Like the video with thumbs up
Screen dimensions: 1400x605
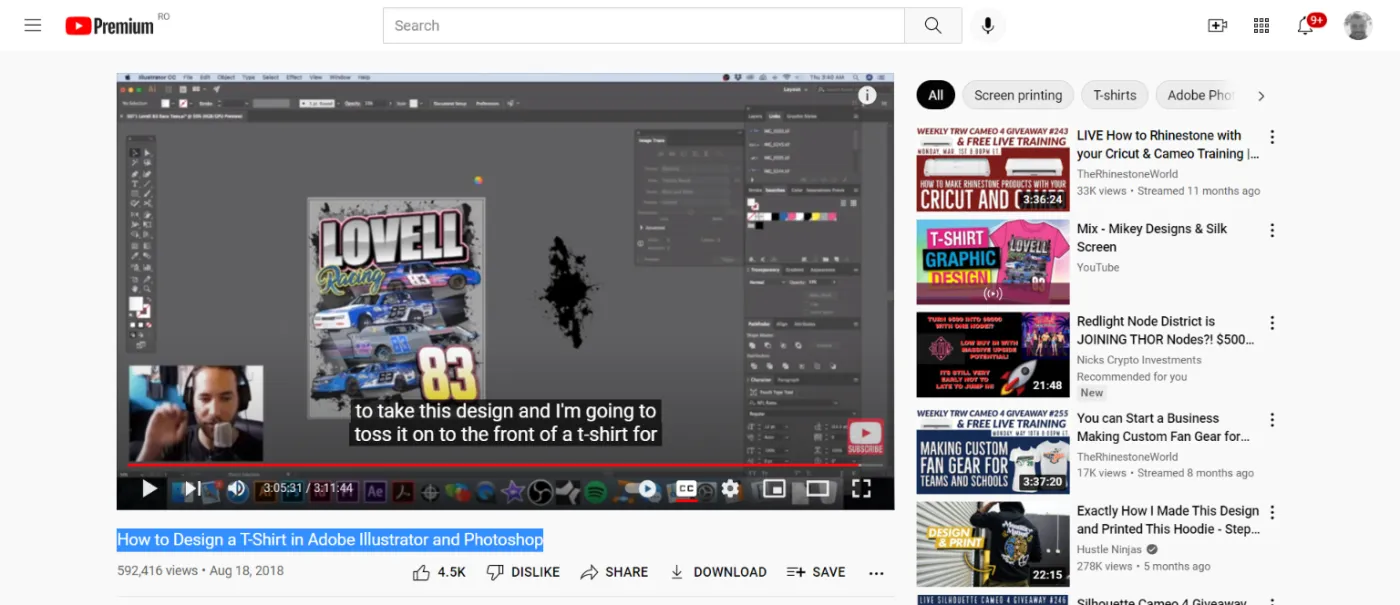(x=439, y=572)
